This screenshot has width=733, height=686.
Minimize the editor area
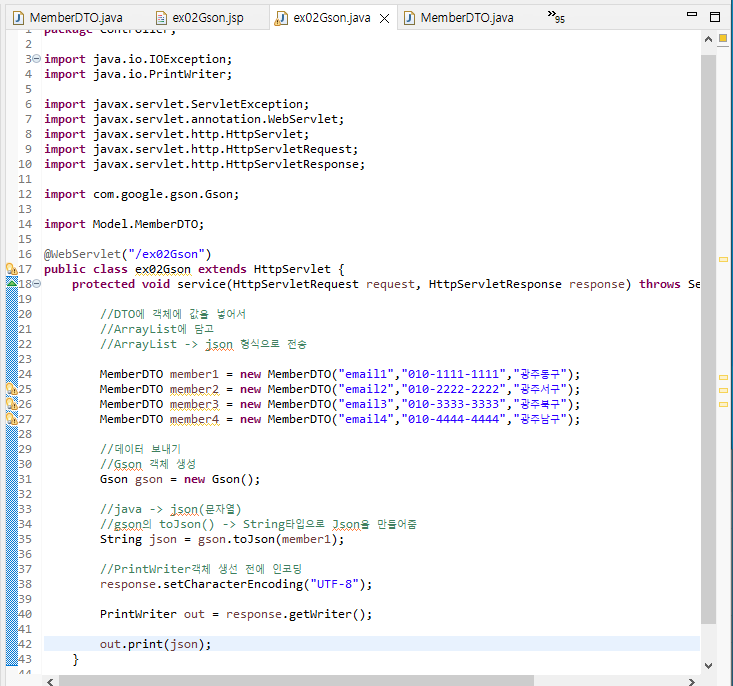point(692,14)
